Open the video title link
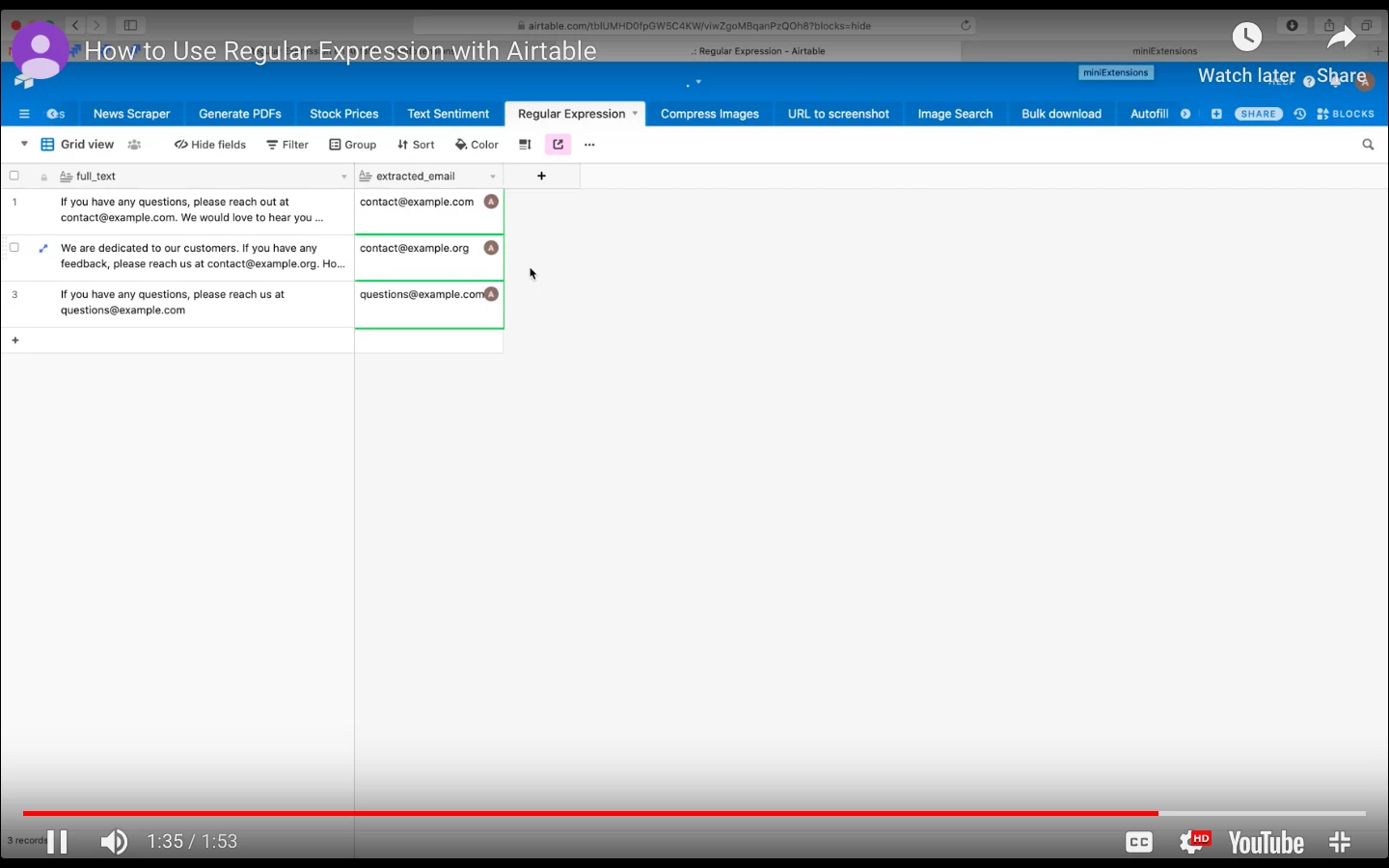This screenshot has height=868, width=1389. (x=340, y=51)
